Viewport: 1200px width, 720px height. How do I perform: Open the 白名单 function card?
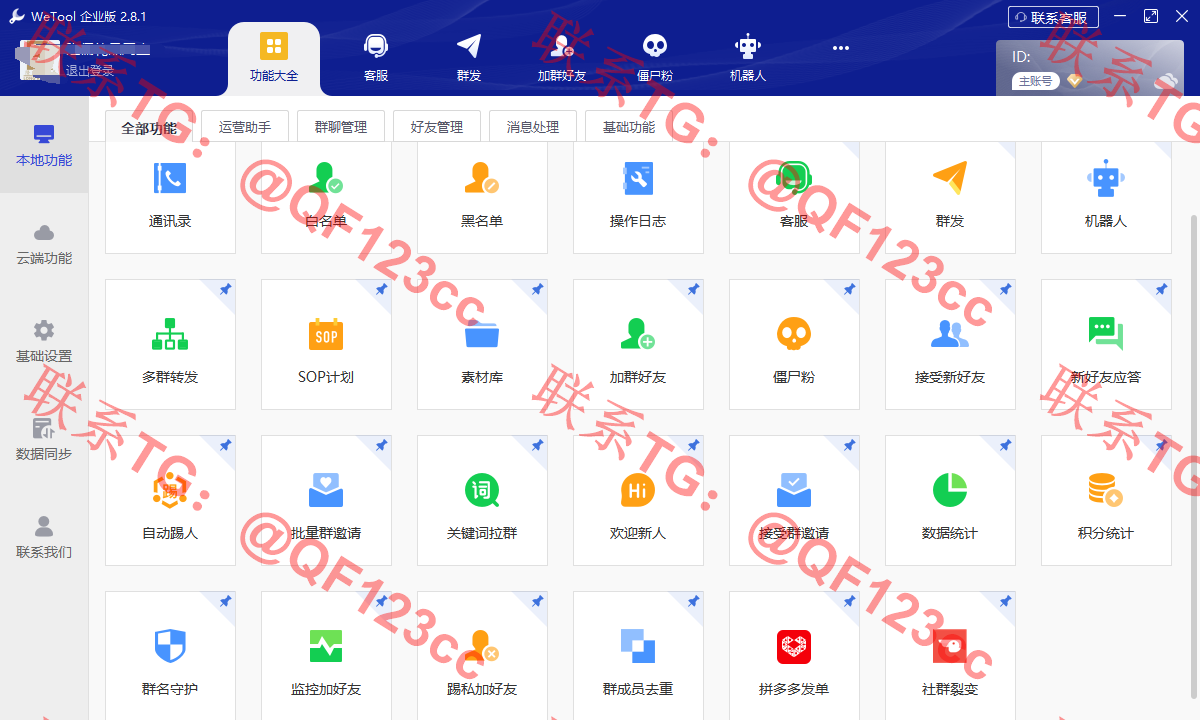[326, 197]
